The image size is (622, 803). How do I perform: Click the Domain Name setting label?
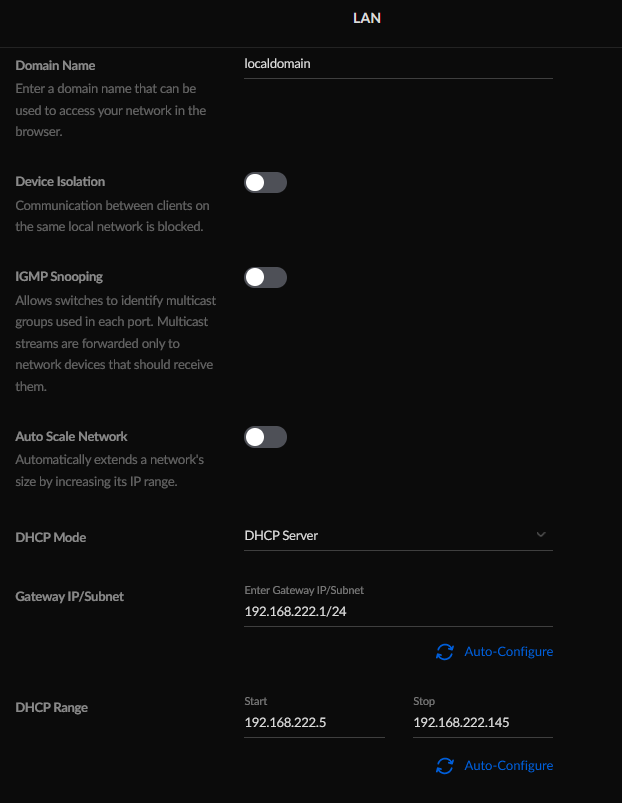pyautogui.click(x=55, y=66)
